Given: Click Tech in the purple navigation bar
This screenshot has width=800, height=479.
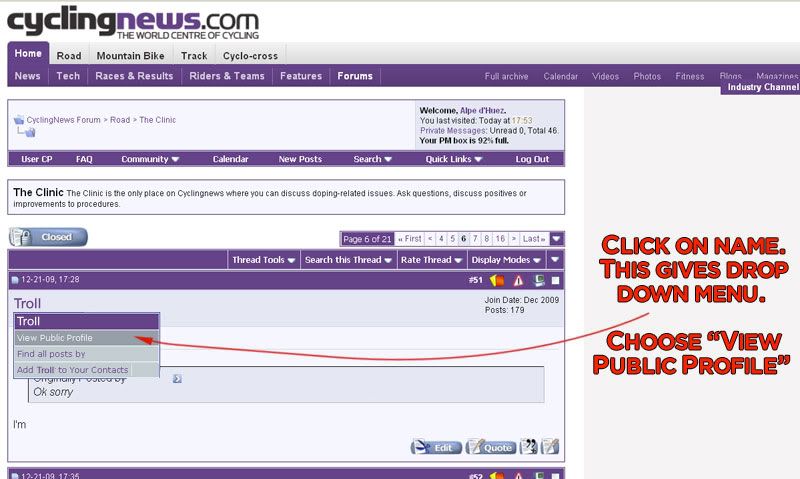Looking at the screenshot, I should tap(68, 75).
